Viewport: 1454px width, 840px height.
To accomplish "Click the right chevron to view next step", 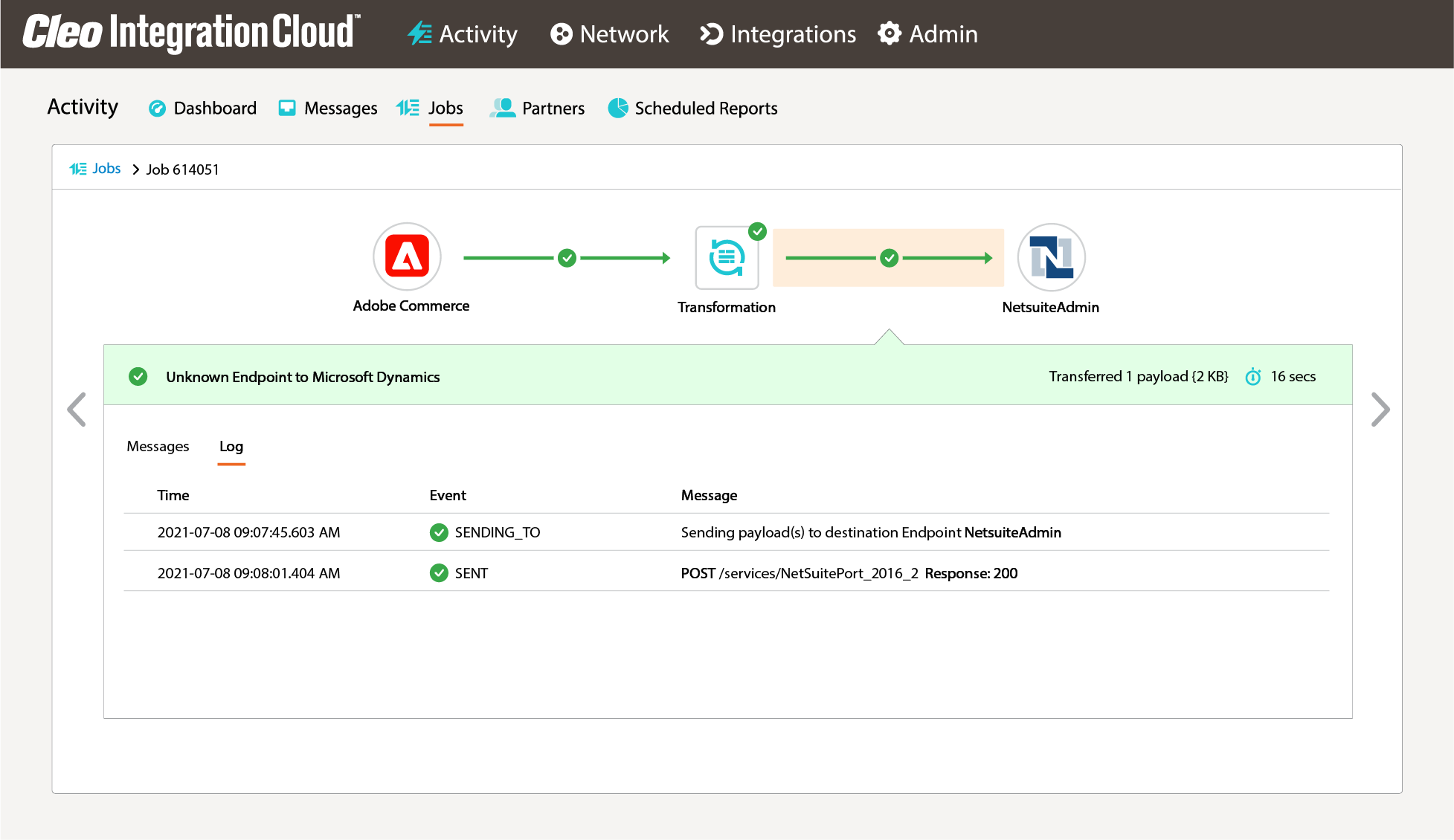I will pyautogui.click(x=1380, y=409).
